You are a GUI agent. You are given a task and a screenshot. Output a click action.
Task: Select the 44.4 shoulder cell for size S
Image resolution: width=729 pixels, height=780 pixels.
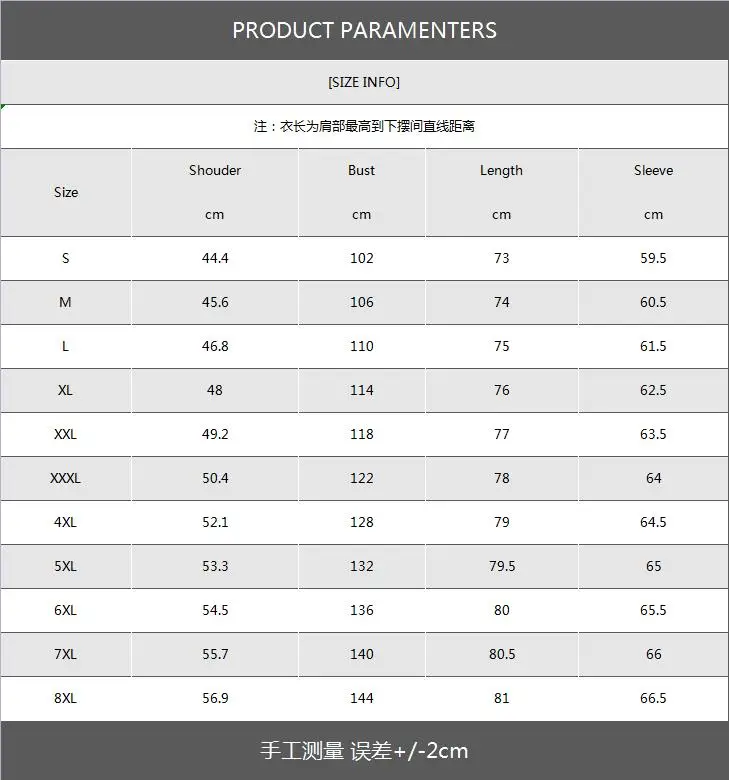pos(215,258)
